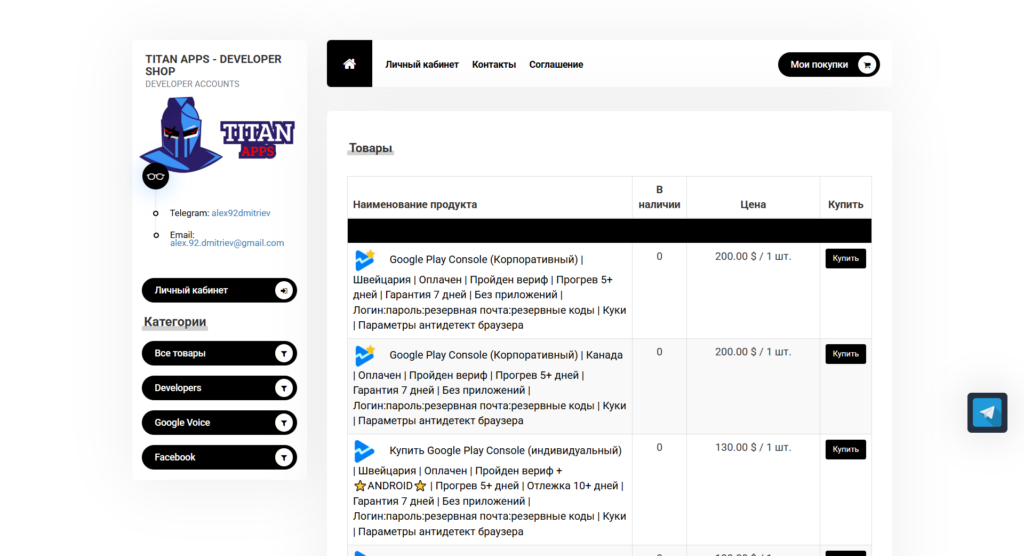The height and width of the screenshot is (556, 1024).
Task: Open the Мои покупки button
Action: click(x=829, y=65)
